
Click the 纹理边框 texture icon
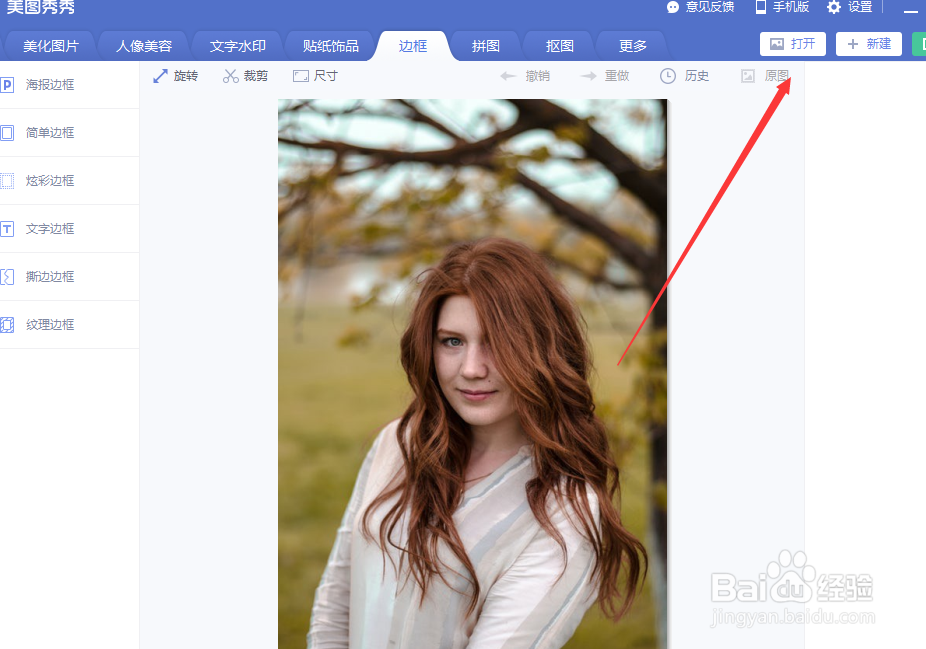(x=7, y=325)
